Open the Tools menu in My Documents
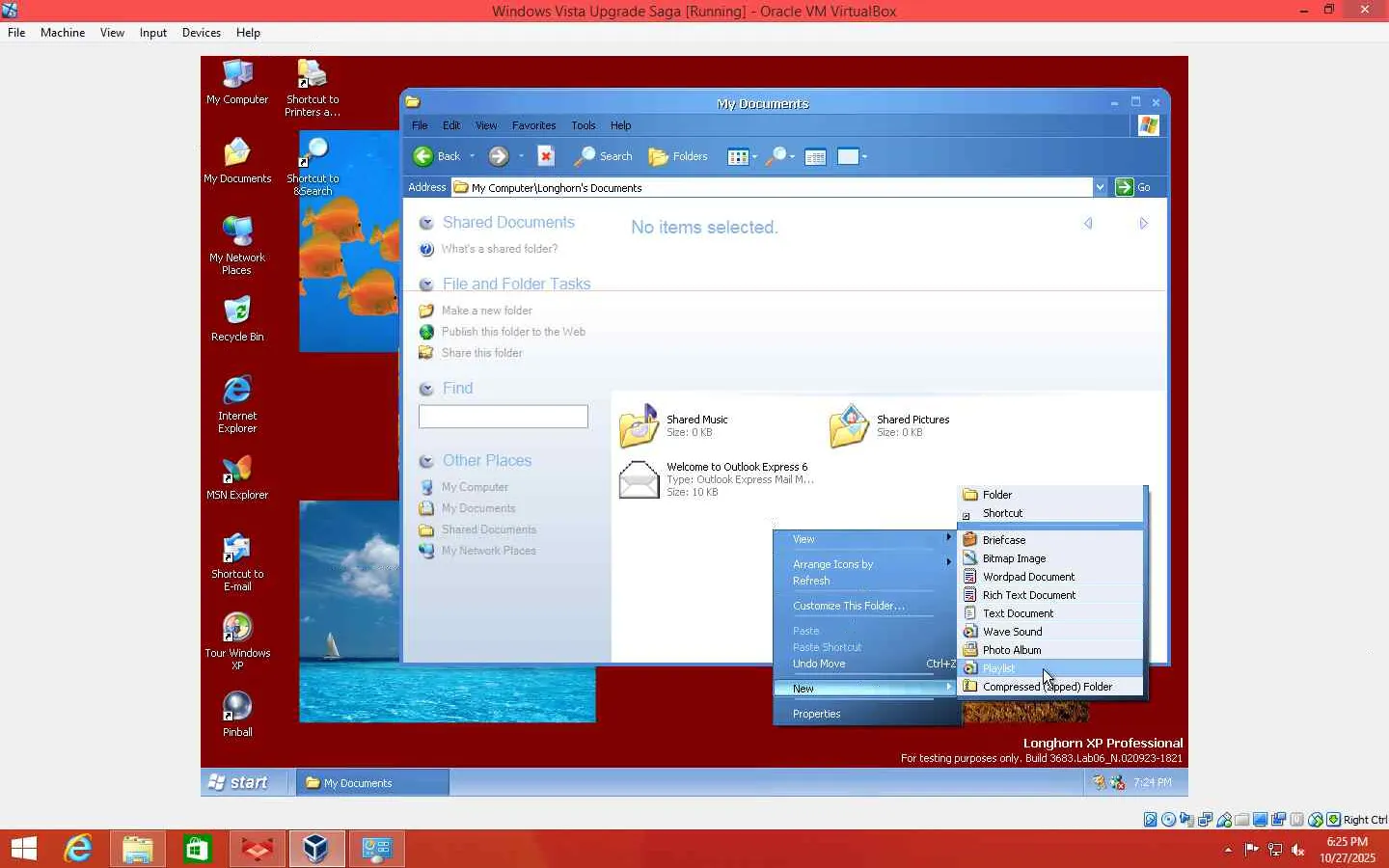The height and width of the screenshot is (868, 1389). pos(584,125)
